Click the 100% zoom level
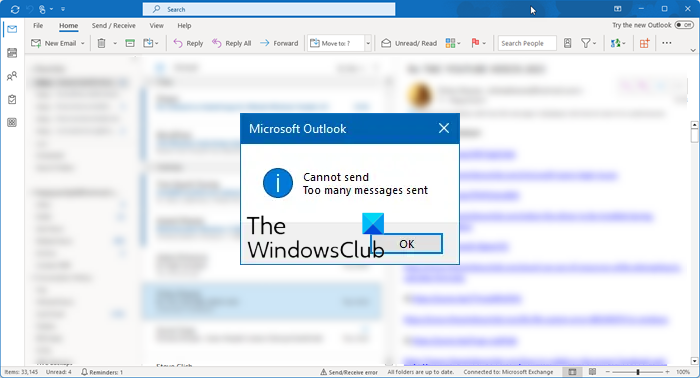Viewport: 700px width, 378px height. 683,372
